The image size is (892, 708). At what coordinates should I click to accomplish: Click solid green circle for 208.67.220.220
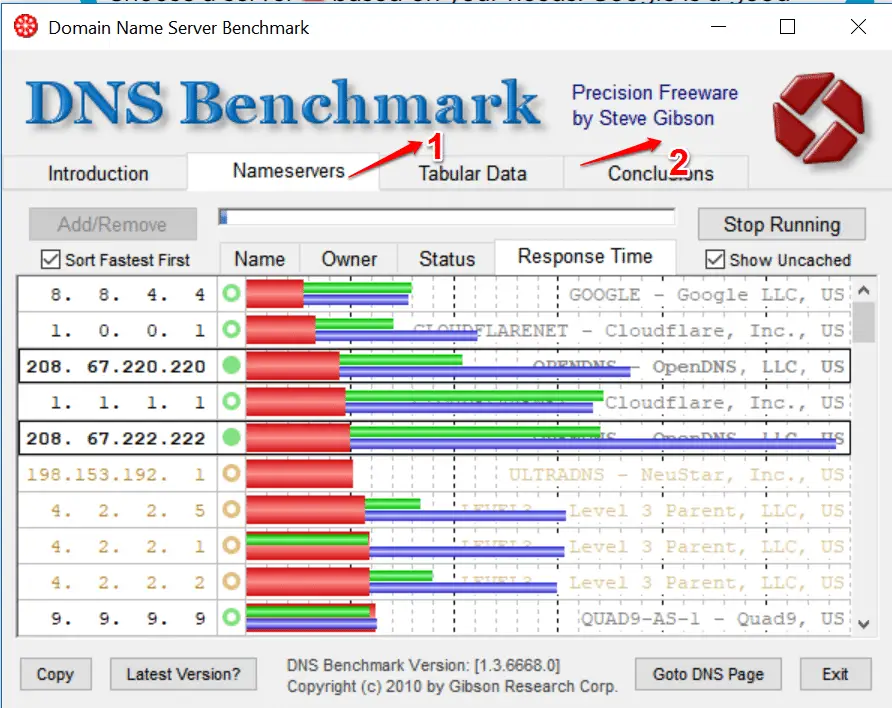pyautogui.click(x=232, y=366)
